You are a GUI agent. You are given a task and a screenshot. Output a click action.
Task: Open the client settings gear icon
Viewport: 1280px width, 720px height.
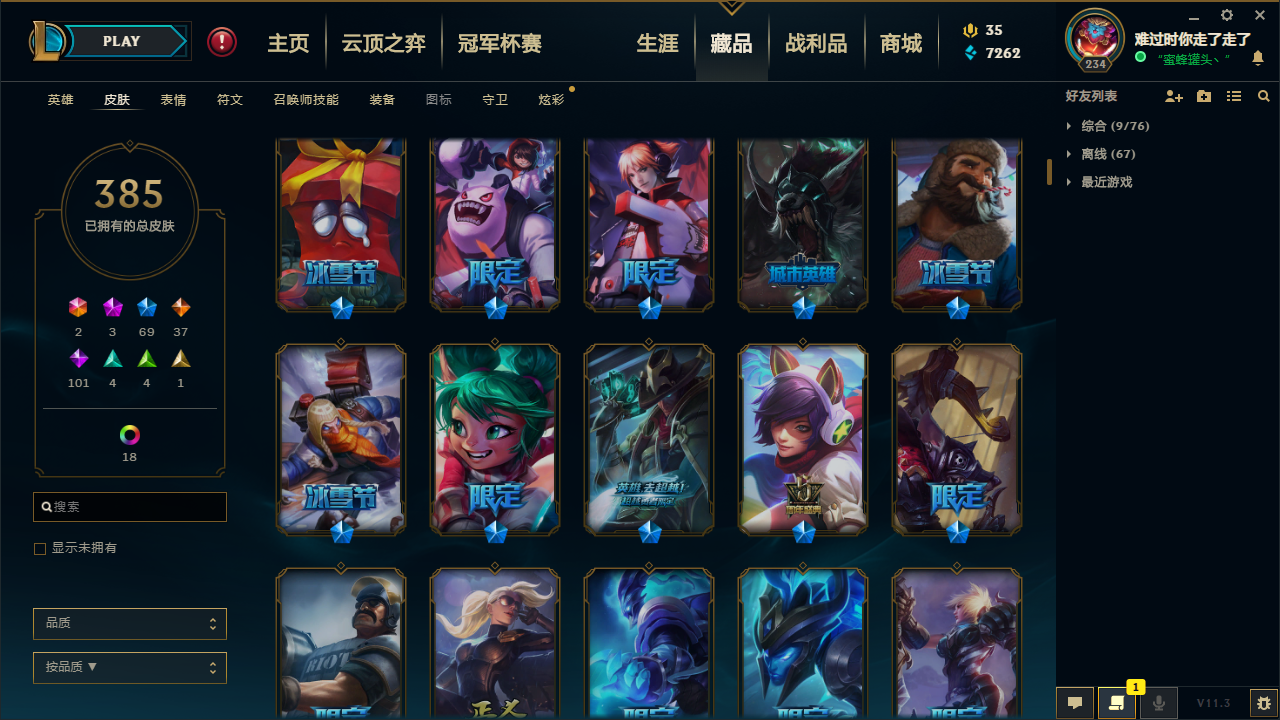[x=1227, y=15]
